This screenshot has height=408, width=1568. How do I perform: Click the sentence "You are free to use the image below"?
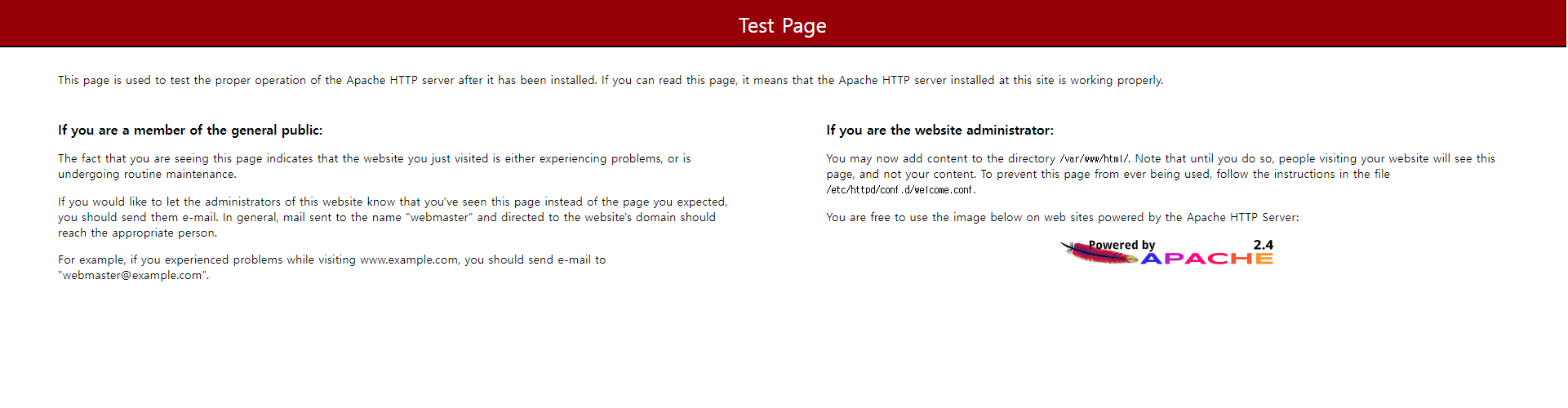pos(1062,218)
